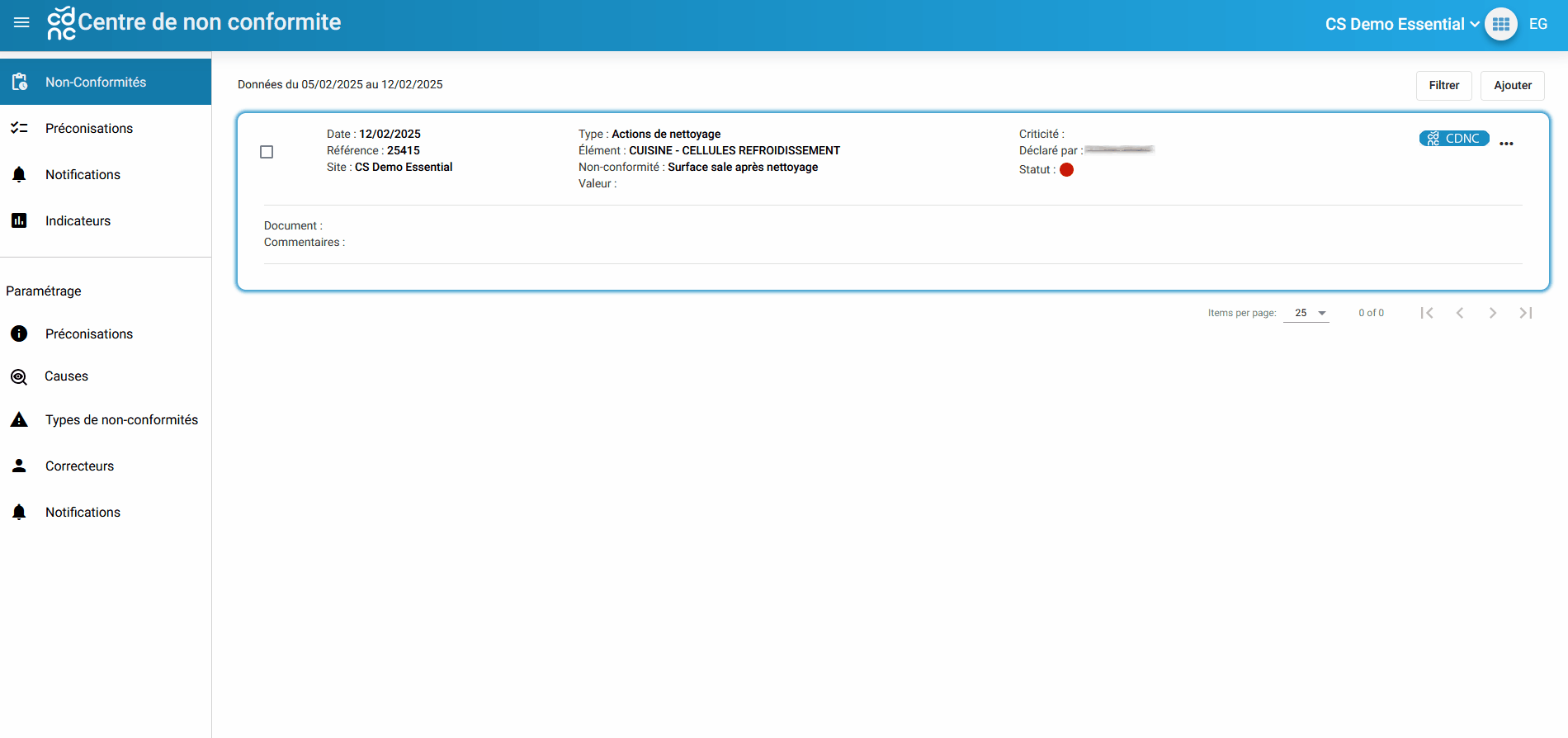The image size is (1568, 738).
Task: Click the Indicateurs chart icon
Action: pyautogui.click(x=19, y=220)
